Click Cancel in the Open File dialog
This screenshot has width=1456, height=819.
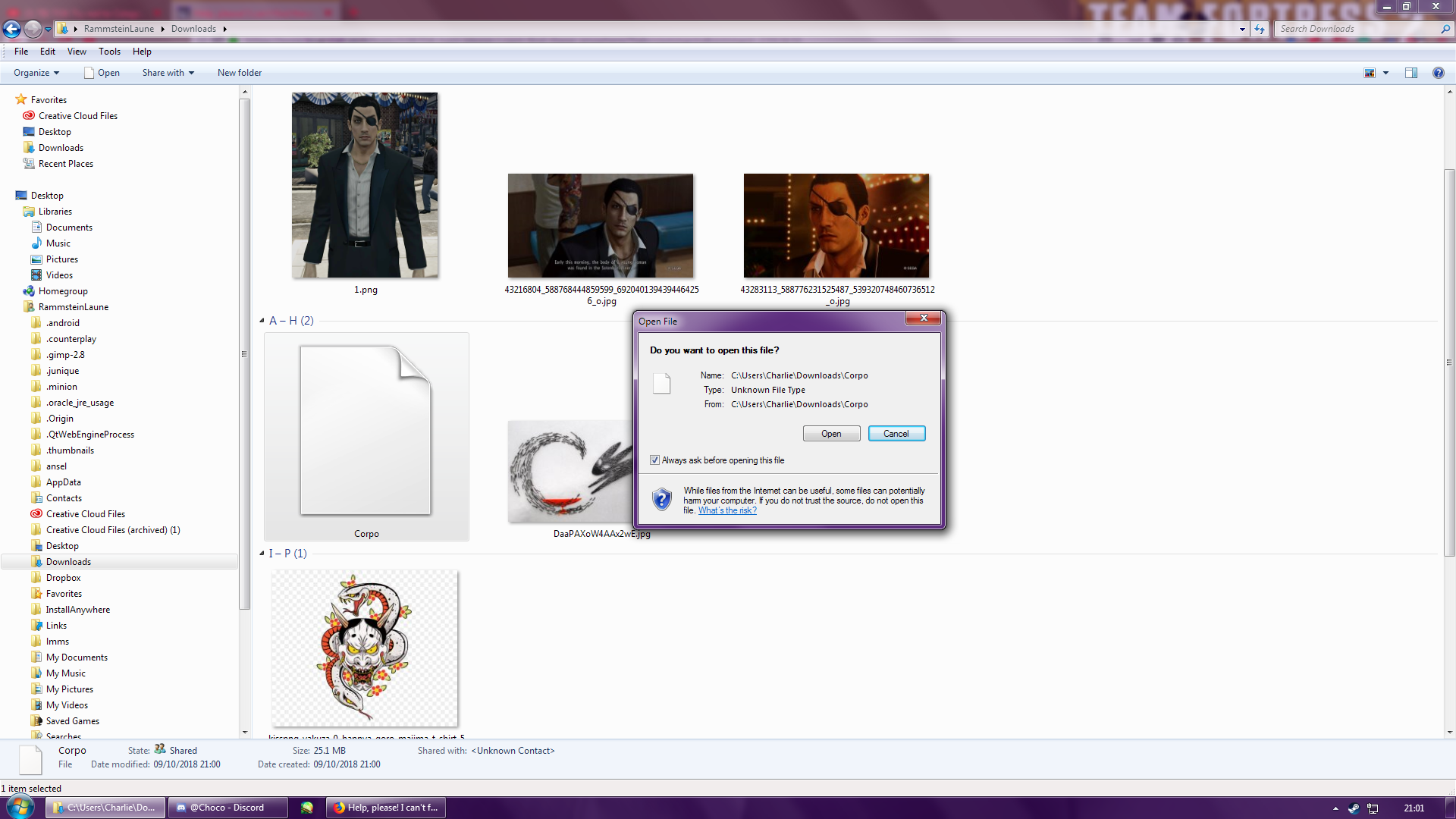896,434
